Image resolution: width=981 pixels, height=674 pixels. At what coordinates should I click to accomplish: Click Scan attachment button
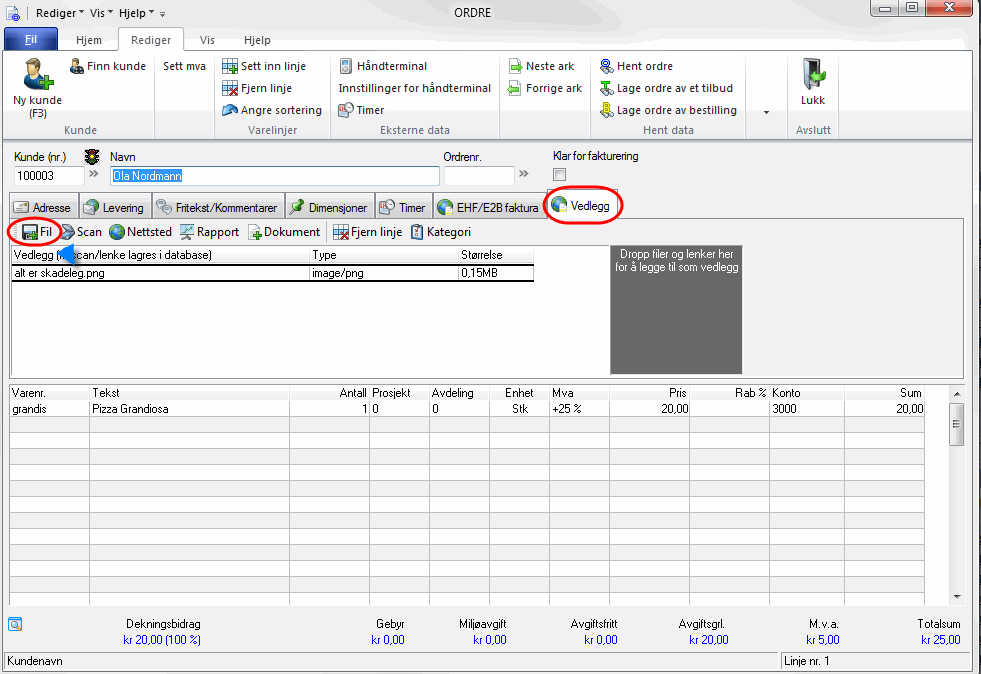coord(81,232)
